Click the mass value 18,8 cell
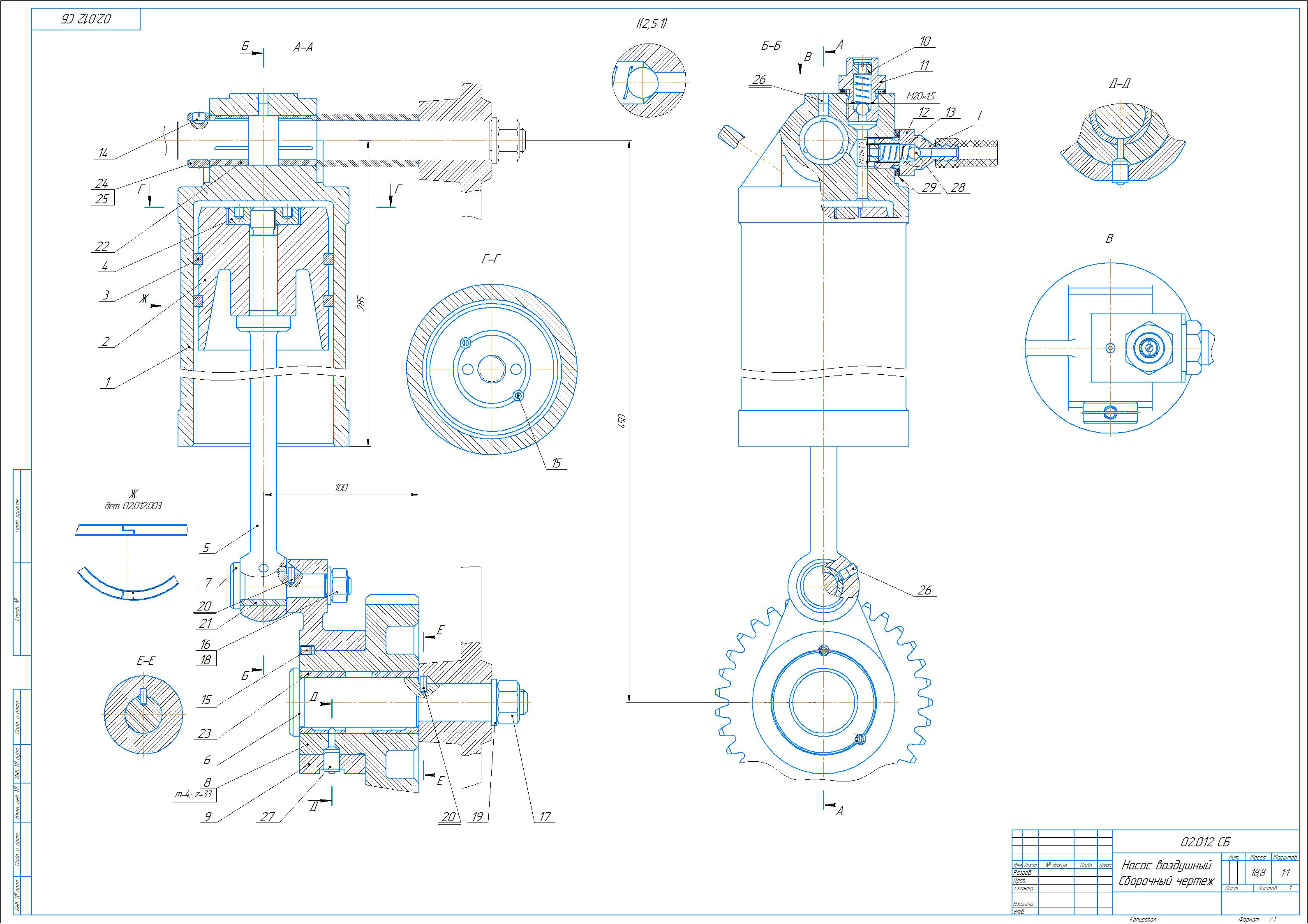Viewport: 1308px width, 924px height. click(x=1258, y=872)
